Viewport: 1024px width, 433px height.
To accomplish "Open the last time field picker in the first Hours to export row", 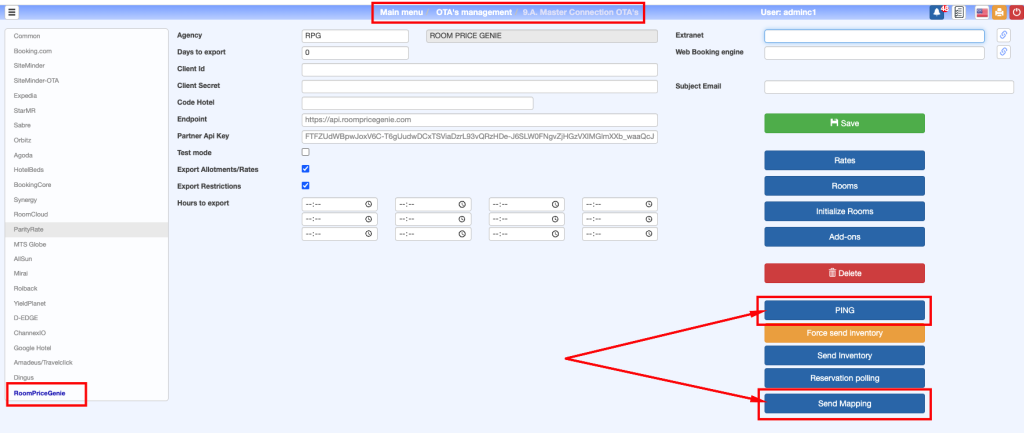I will click(649, 204).
